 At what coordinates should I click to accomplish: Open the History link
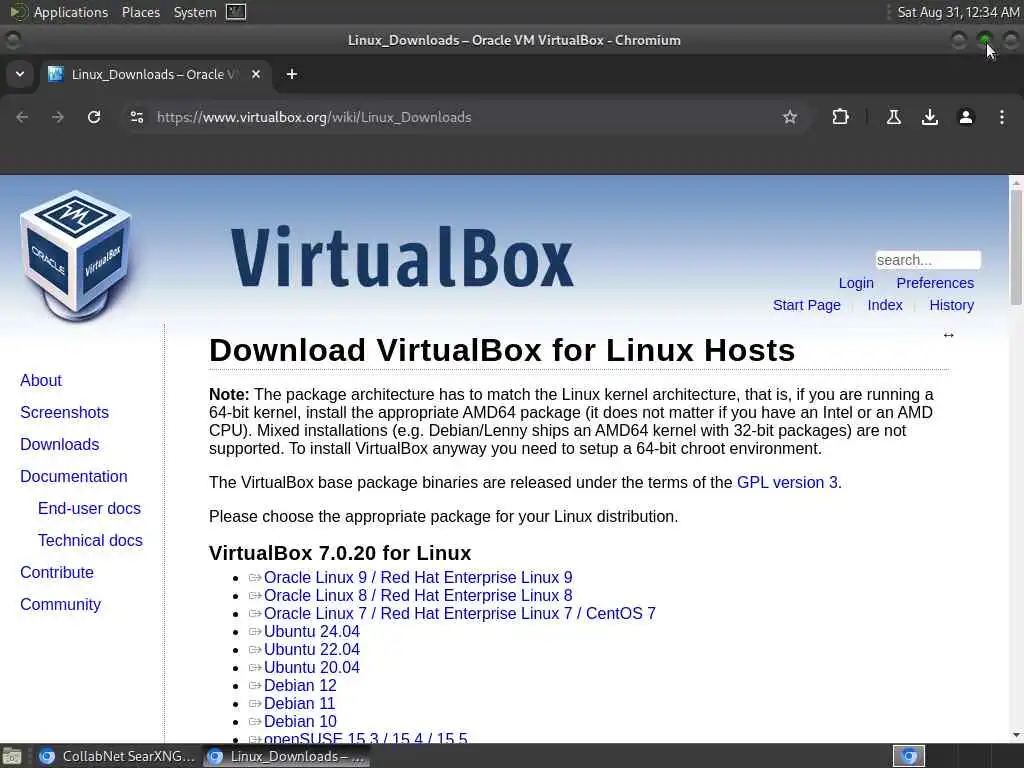(x=952, y=305)
